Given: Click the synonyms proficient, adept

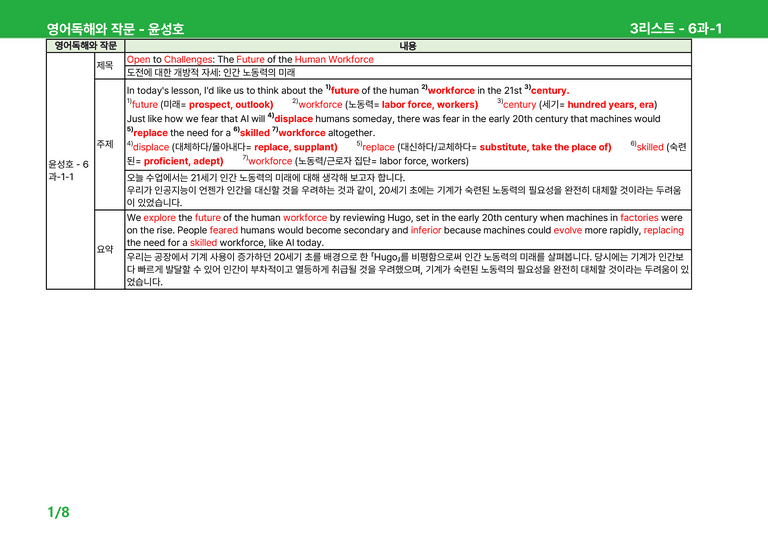Looking at the screenshot, I should [x=183, y=162].
